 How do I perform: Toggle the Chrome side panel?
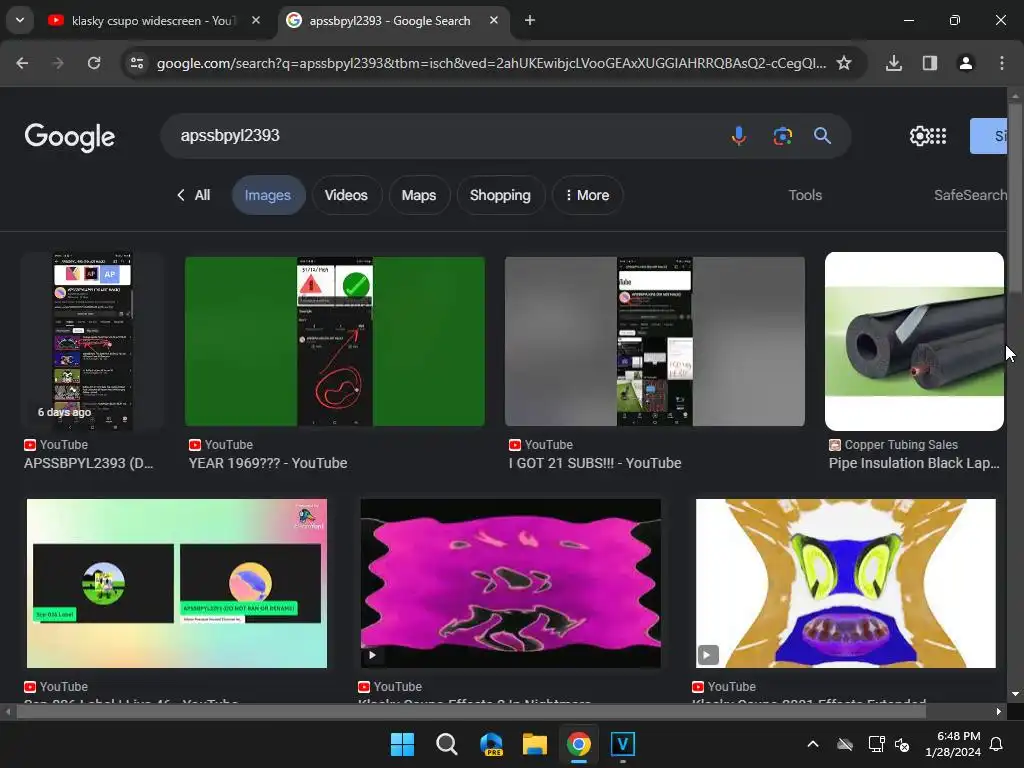click(930, 63)
